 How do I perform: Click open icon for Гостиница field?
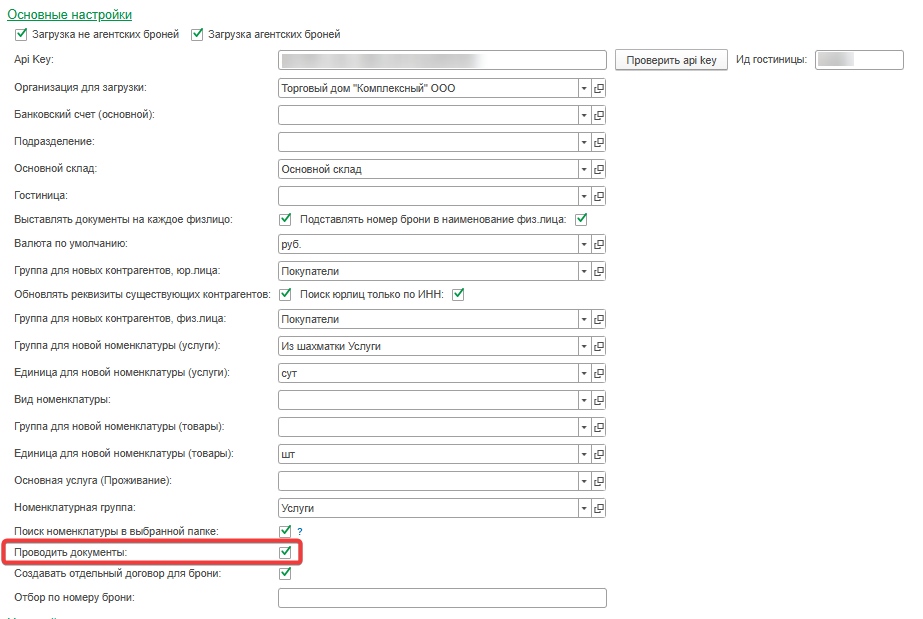pos(600,196)
